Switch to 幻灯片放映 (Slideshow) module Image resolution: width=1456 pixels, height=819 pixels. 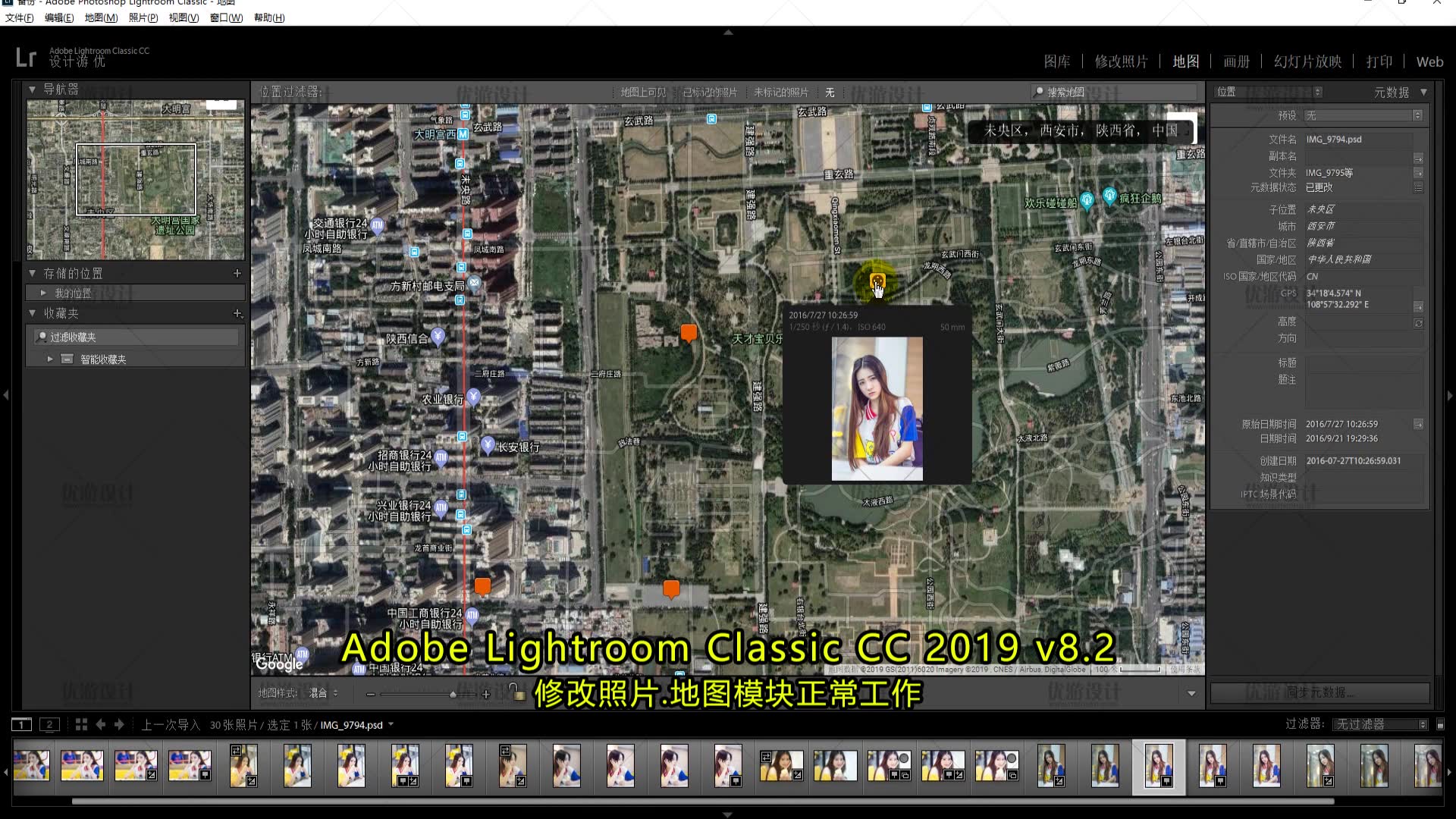point(1307,61)
